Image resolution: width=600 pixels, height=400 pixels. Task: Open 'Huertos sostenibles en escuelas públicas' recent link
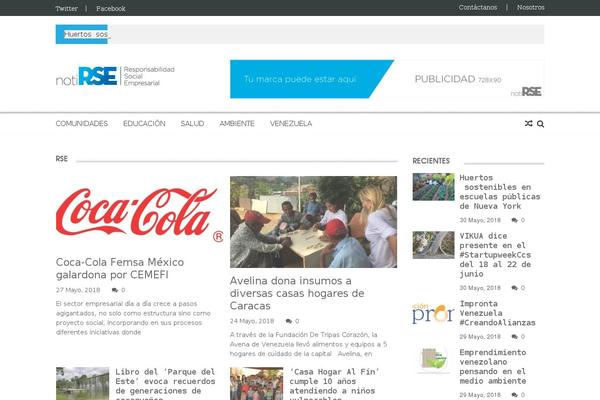click(x=500, y=192)
